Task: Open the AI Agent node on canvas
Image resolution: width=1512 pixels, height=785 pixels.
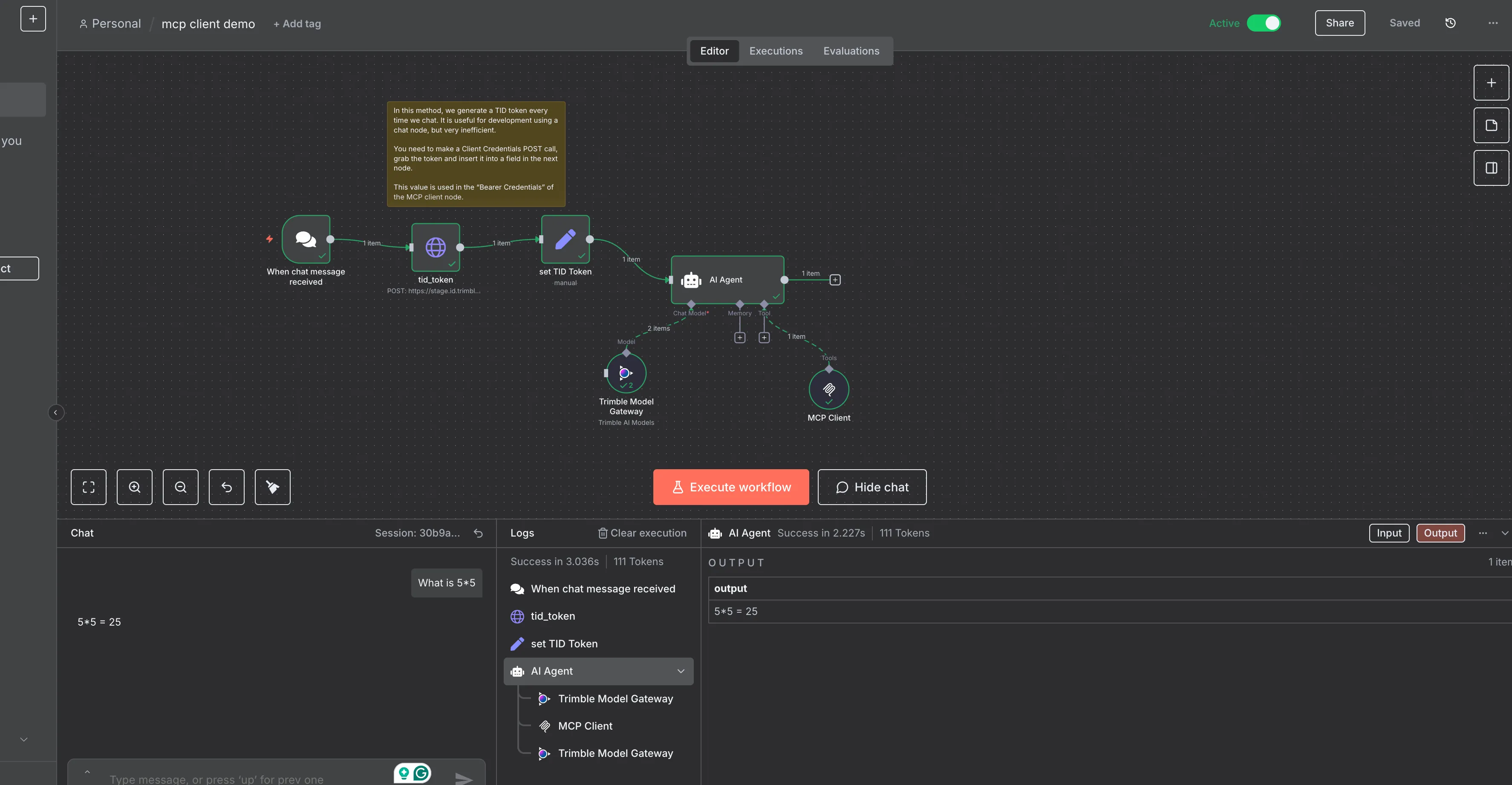Action: point(727,280)
